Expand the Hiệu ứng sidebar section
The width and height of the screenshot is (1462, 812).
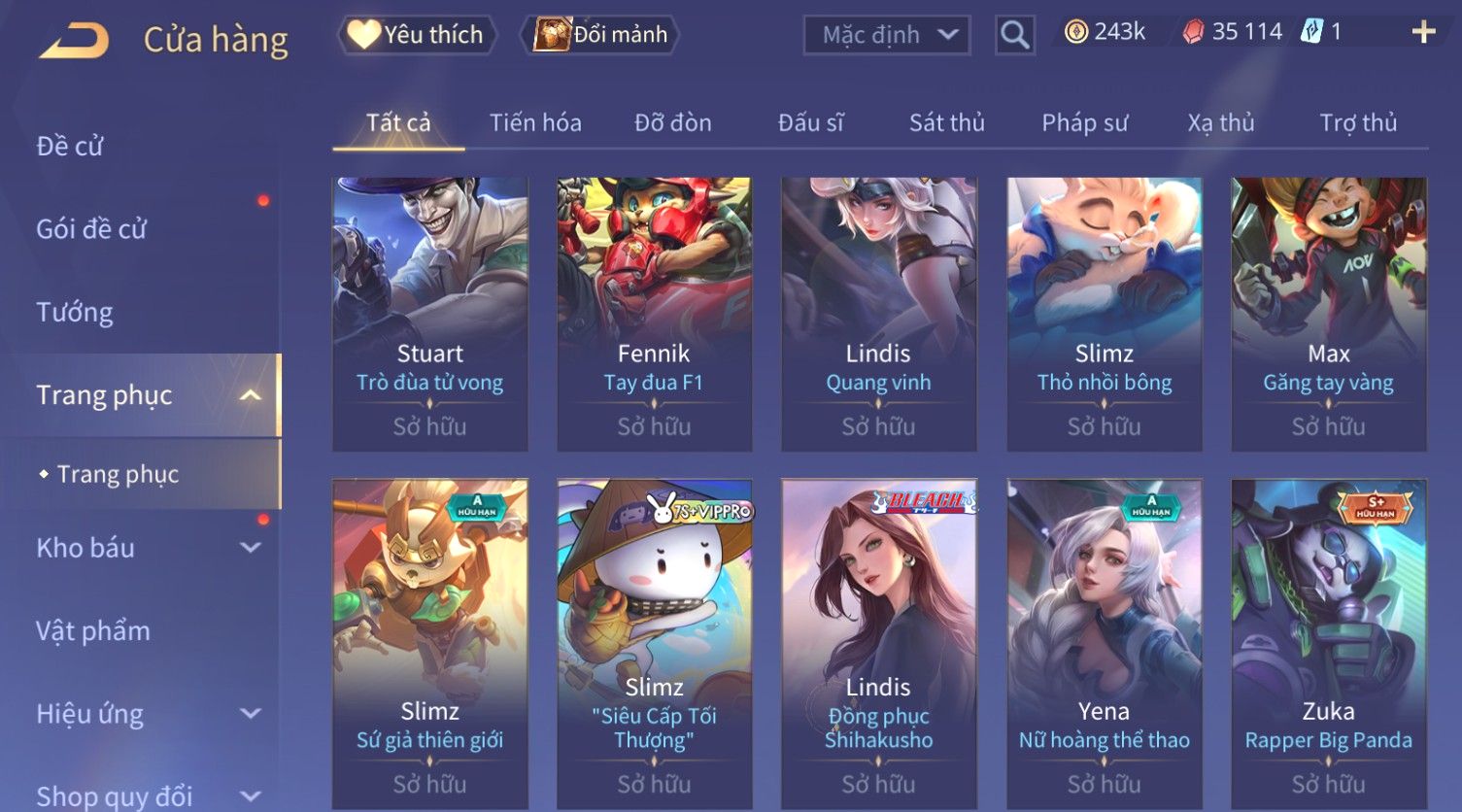[x=250, y=714]
